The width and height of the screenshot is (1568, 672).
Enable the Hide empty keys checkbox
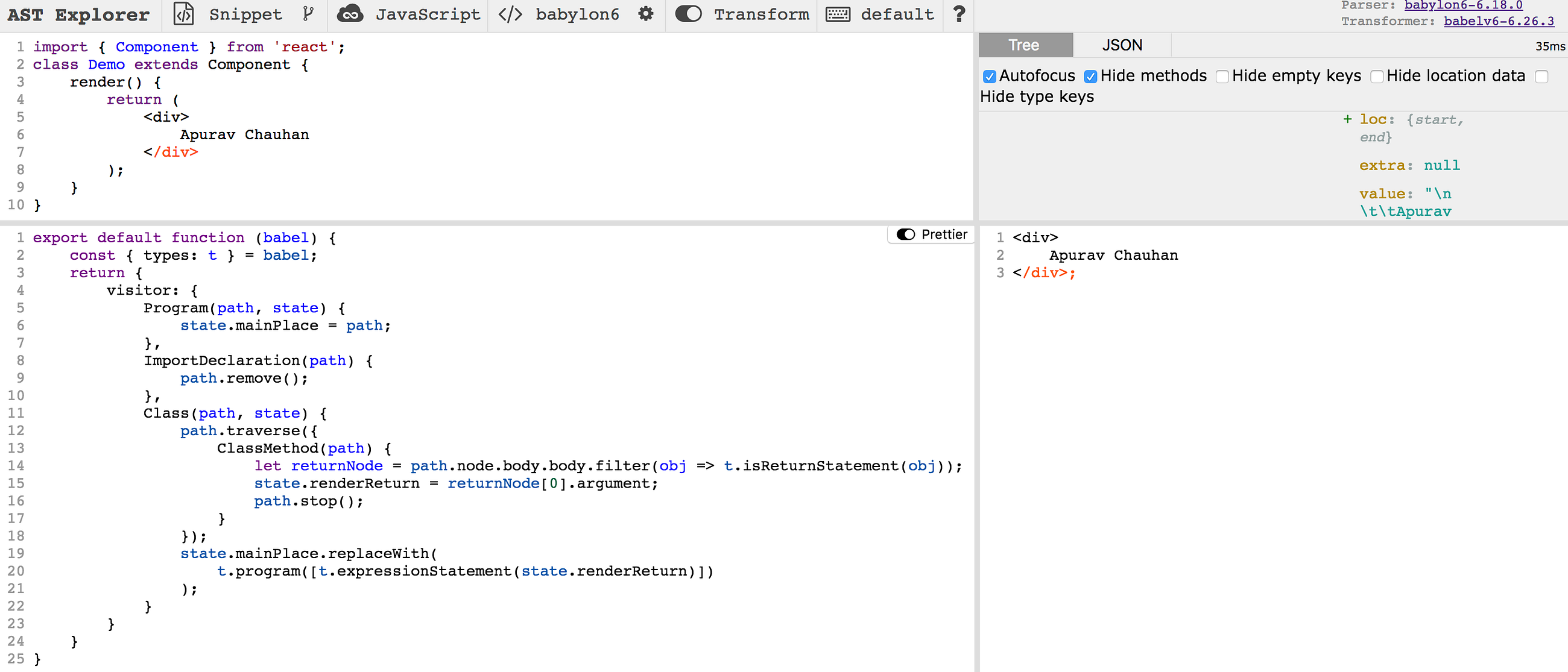click(1222, 77)
